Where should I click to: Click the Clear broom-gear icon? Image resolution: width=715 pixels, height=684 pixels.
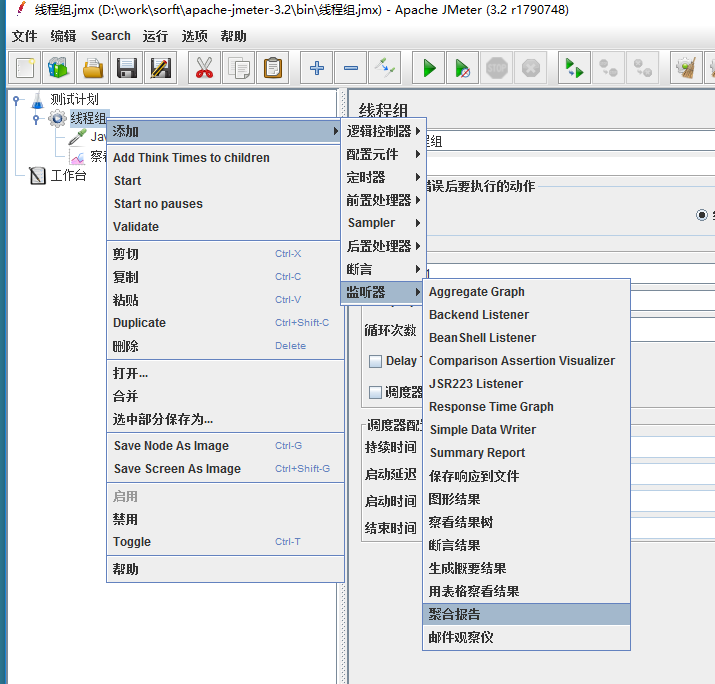[x=686, y=68]
